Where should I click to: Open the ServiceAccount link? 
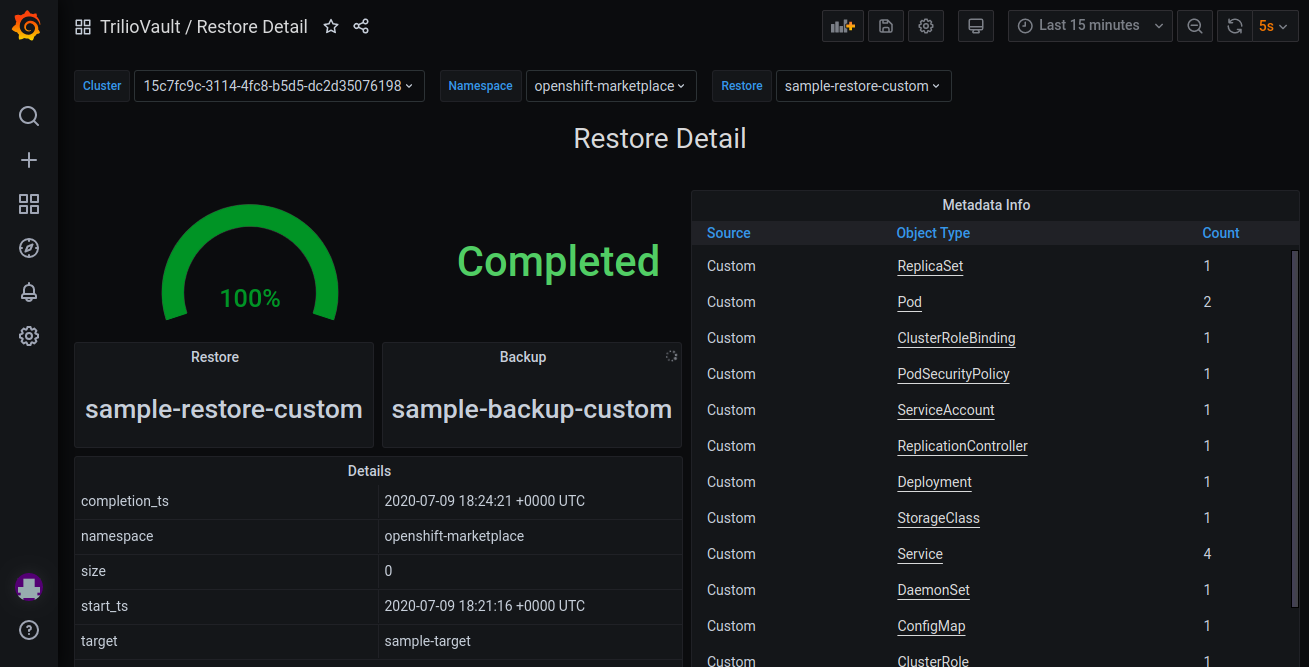(x=946, y=410)
